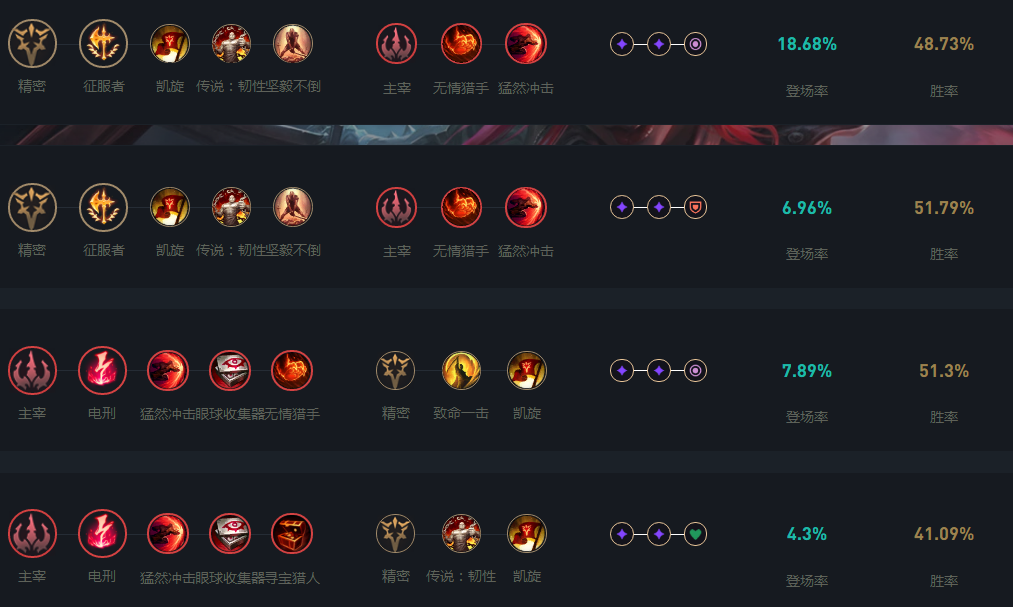
Task: Click the 主宰 tree icon in the first row
Action: coord(395,43)
